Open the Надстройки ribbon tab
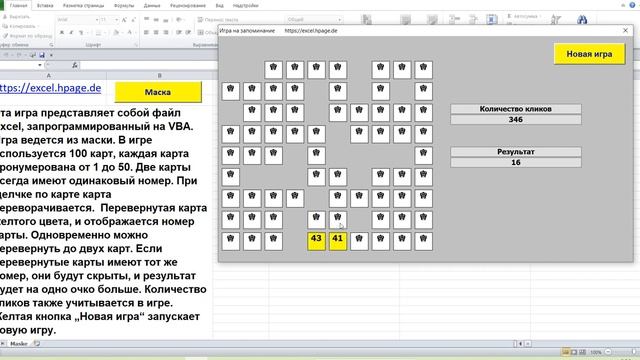The height and width of the screenshot is (360, 640). pyautogui.click(x=245, y=6)
